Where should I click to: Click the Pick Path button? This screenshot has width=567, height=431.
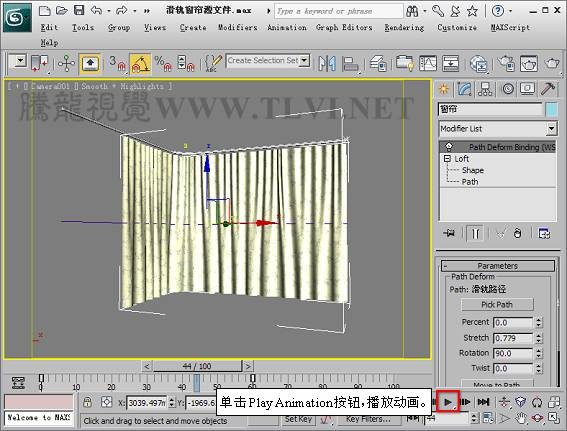coord(497,304)
